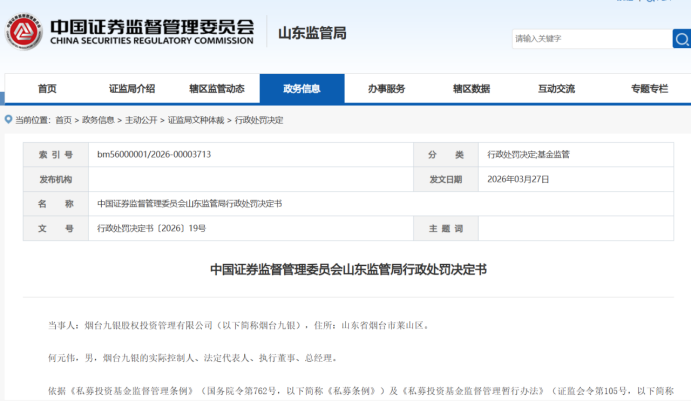Click 首页 in the breadcrumb trail

coord(63,120)
